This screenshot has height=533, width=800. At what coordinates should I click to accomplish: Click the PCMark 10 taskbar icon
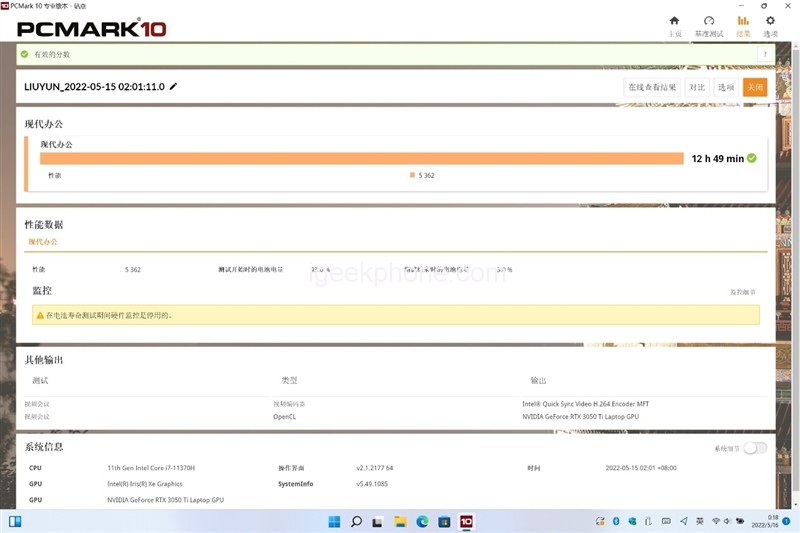[466, 521]
